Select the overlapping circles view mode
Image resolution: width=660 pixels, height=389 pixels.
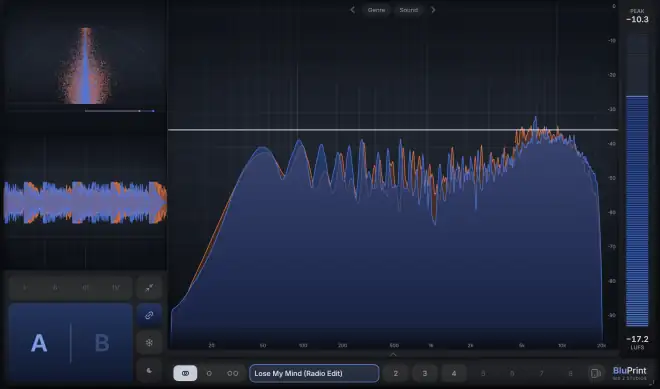pos(185,373)
